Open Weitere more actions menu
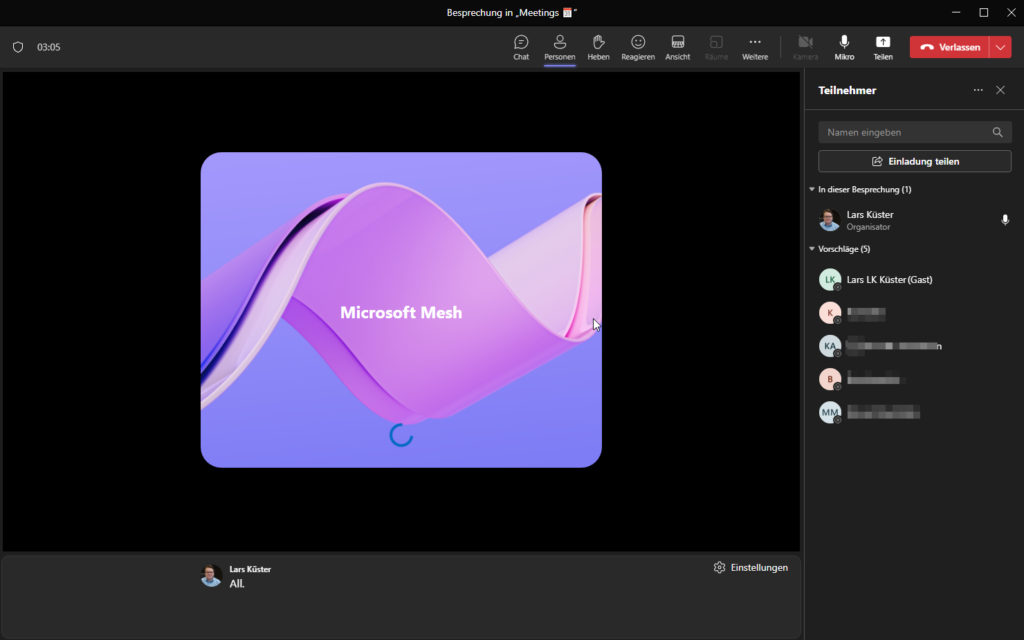1024x640 pixels. [755, 47]
